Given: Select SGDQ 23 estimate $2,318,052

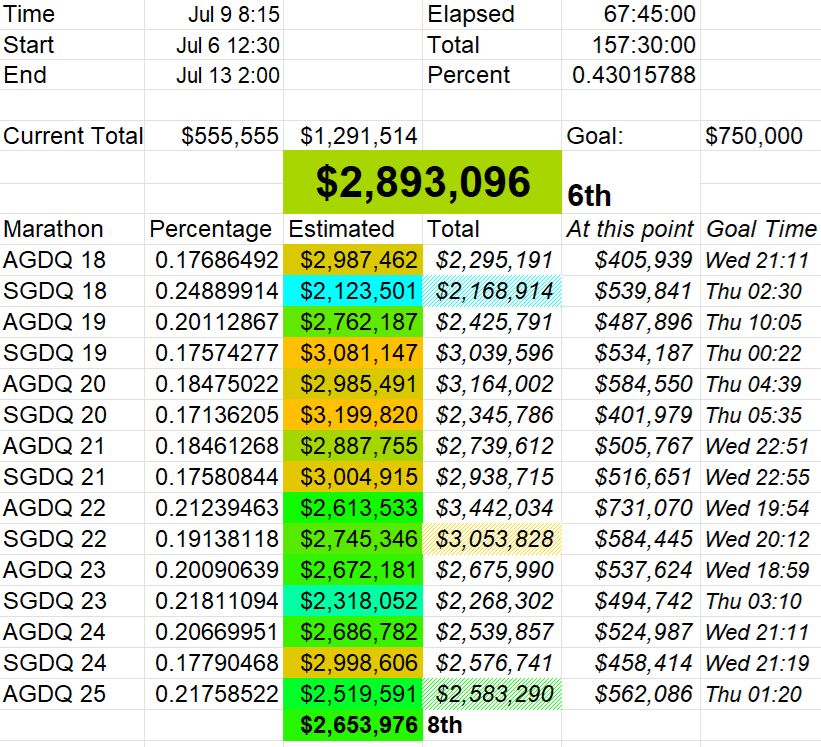Looking at the screenshot, I should click(353, 600).
